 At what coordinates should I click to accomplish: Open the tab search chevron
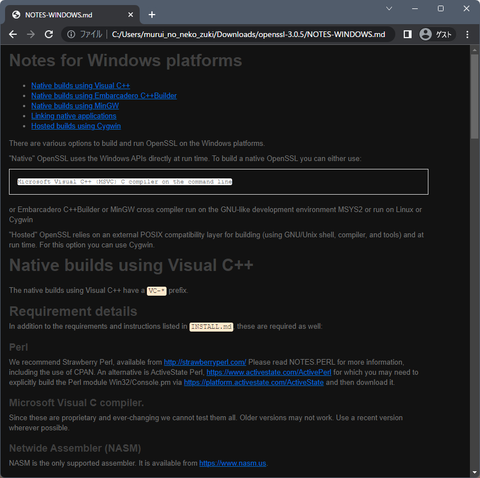click(389, 9)
